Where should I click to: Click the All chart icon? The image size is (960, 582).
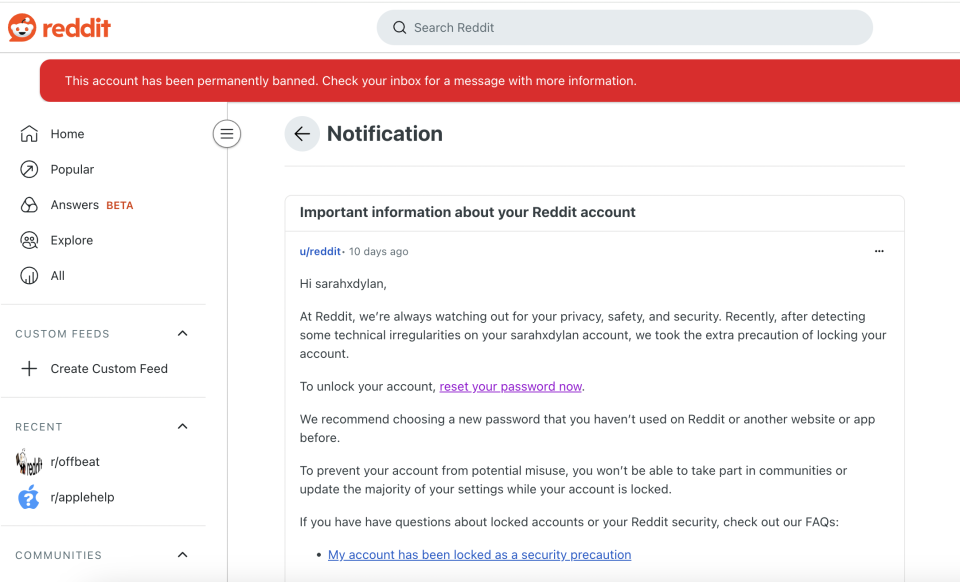click(29, 276)
